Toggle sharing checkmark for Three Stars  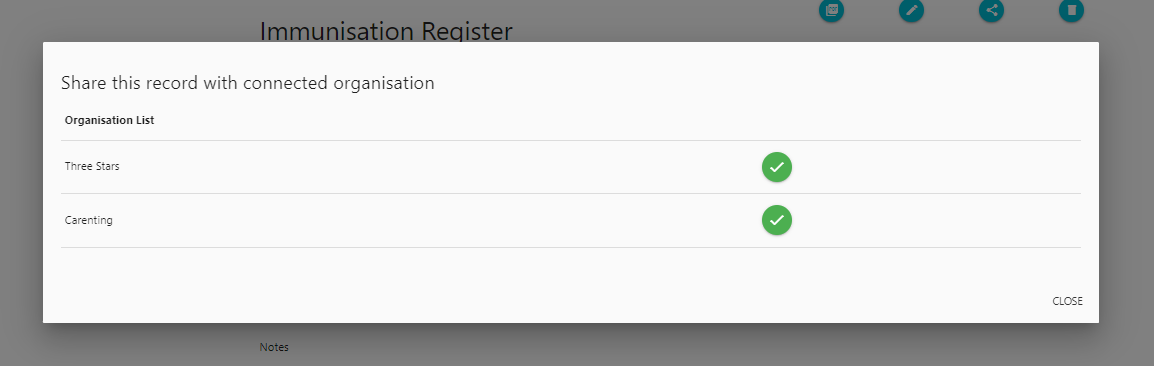(776, 167)
